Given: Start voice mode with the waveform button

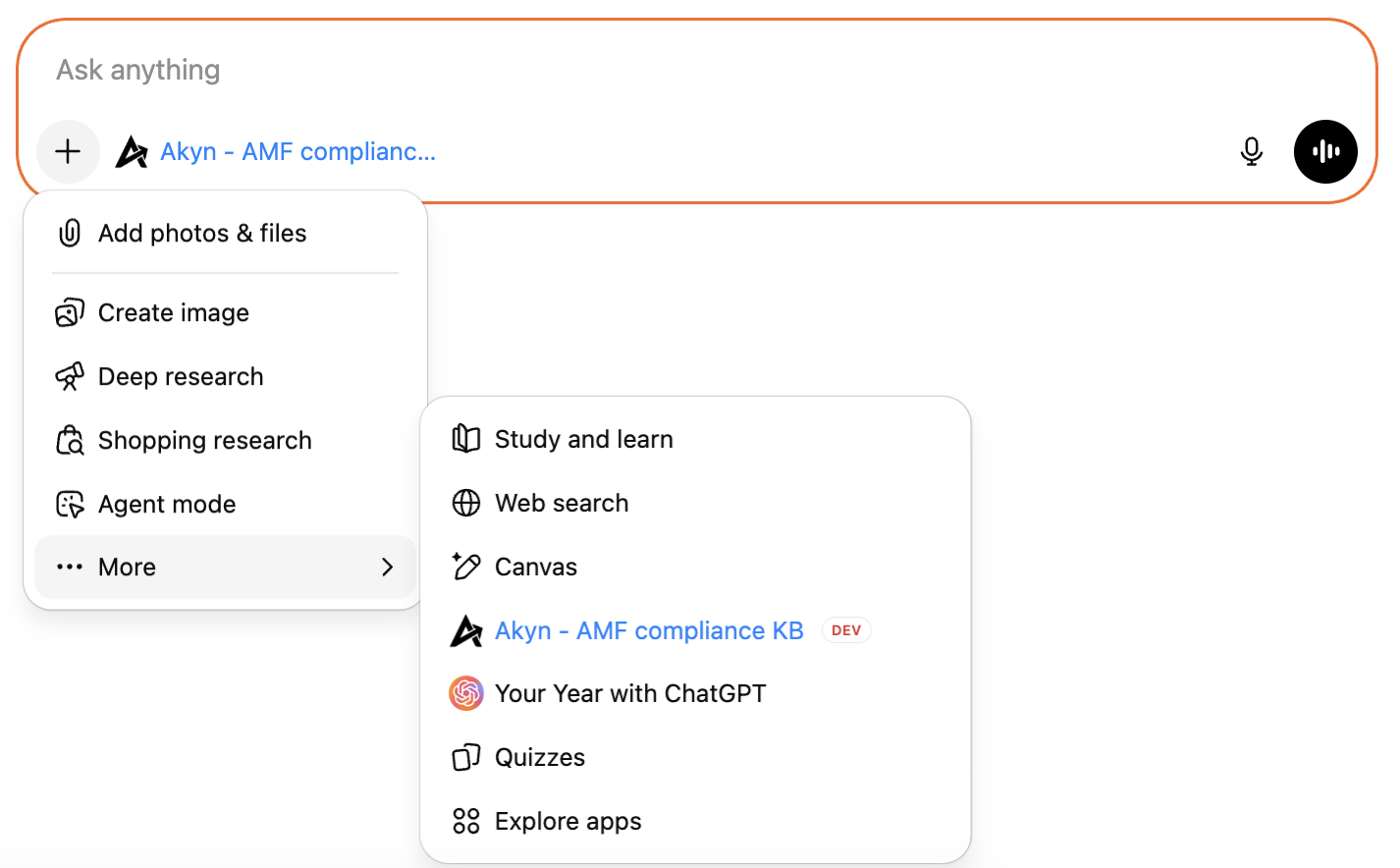Looking at the screenshot, I should (1325, 151).
